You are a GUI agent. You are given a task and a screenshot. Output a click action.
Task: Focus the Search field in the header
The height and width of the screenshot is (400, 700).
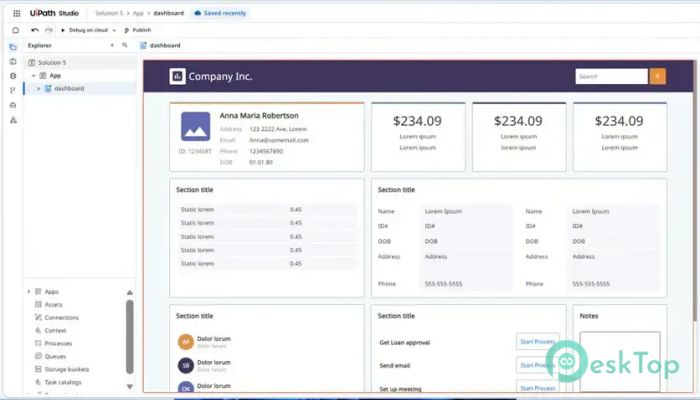pyautogui.click(x=611, y=76)
